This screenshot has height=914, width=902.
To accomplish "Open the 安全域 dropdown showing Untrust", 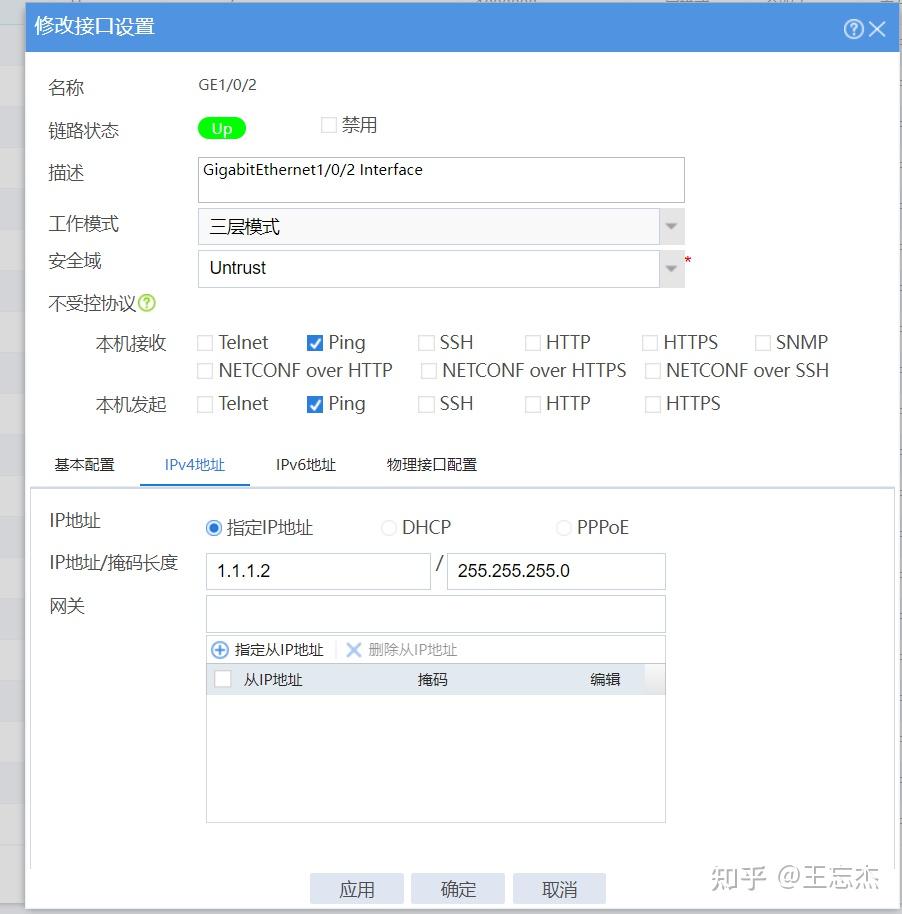I will point(670,268).
